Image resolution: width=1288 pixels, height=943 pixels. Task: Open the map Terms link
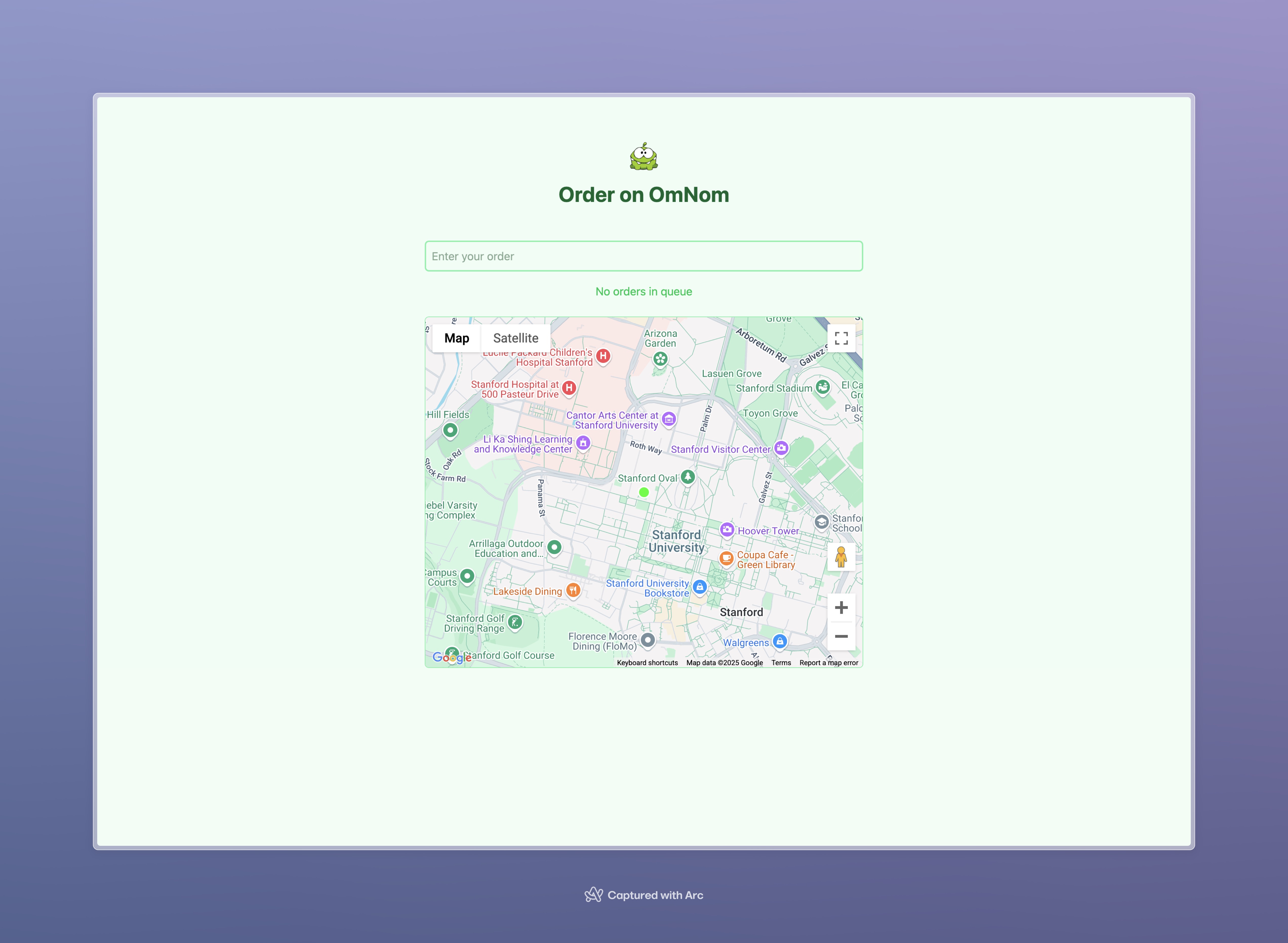(780, 663)
